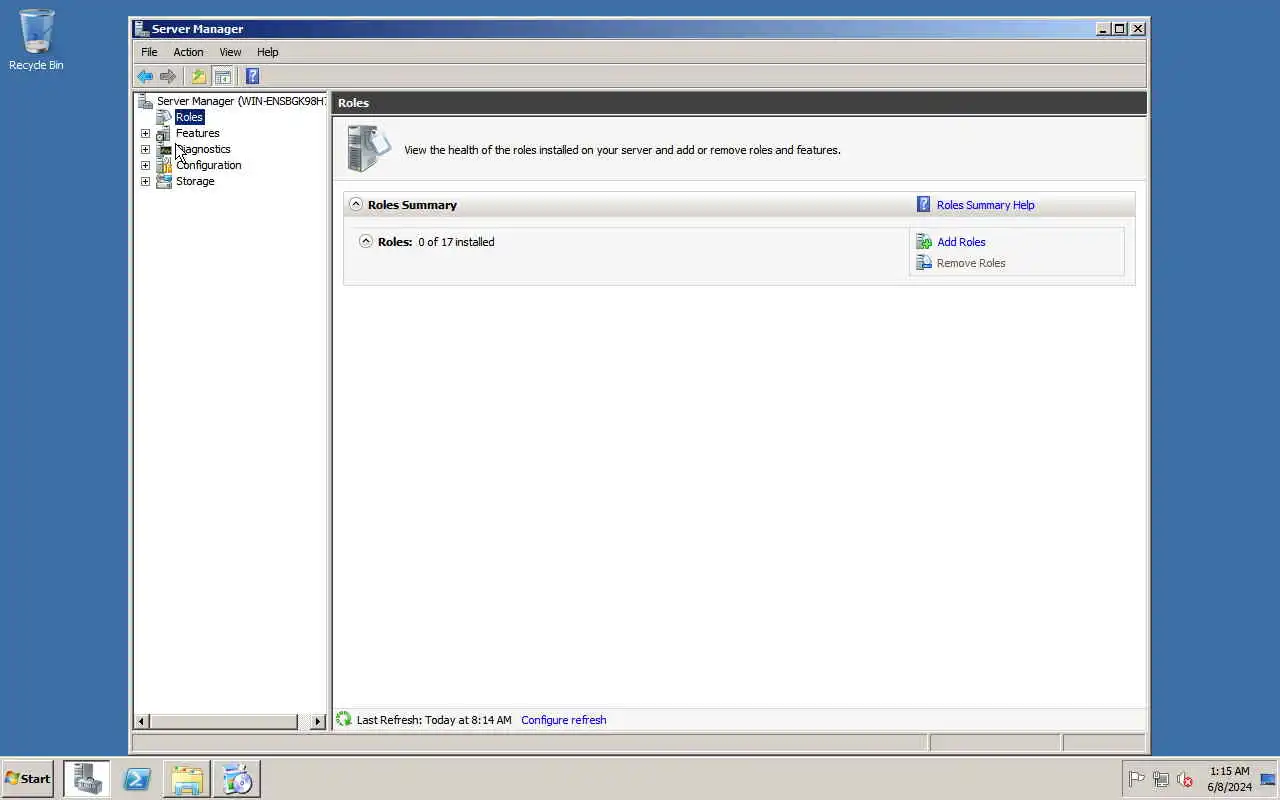The image size is (1280, 800).
Task: Open the View menu
Action: [230, 52]
